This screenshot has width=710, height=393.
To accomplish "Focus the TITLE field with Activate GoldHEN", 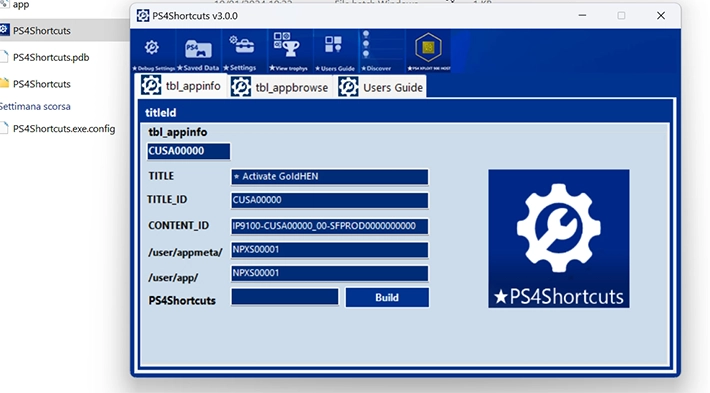I will coord(329,177).
